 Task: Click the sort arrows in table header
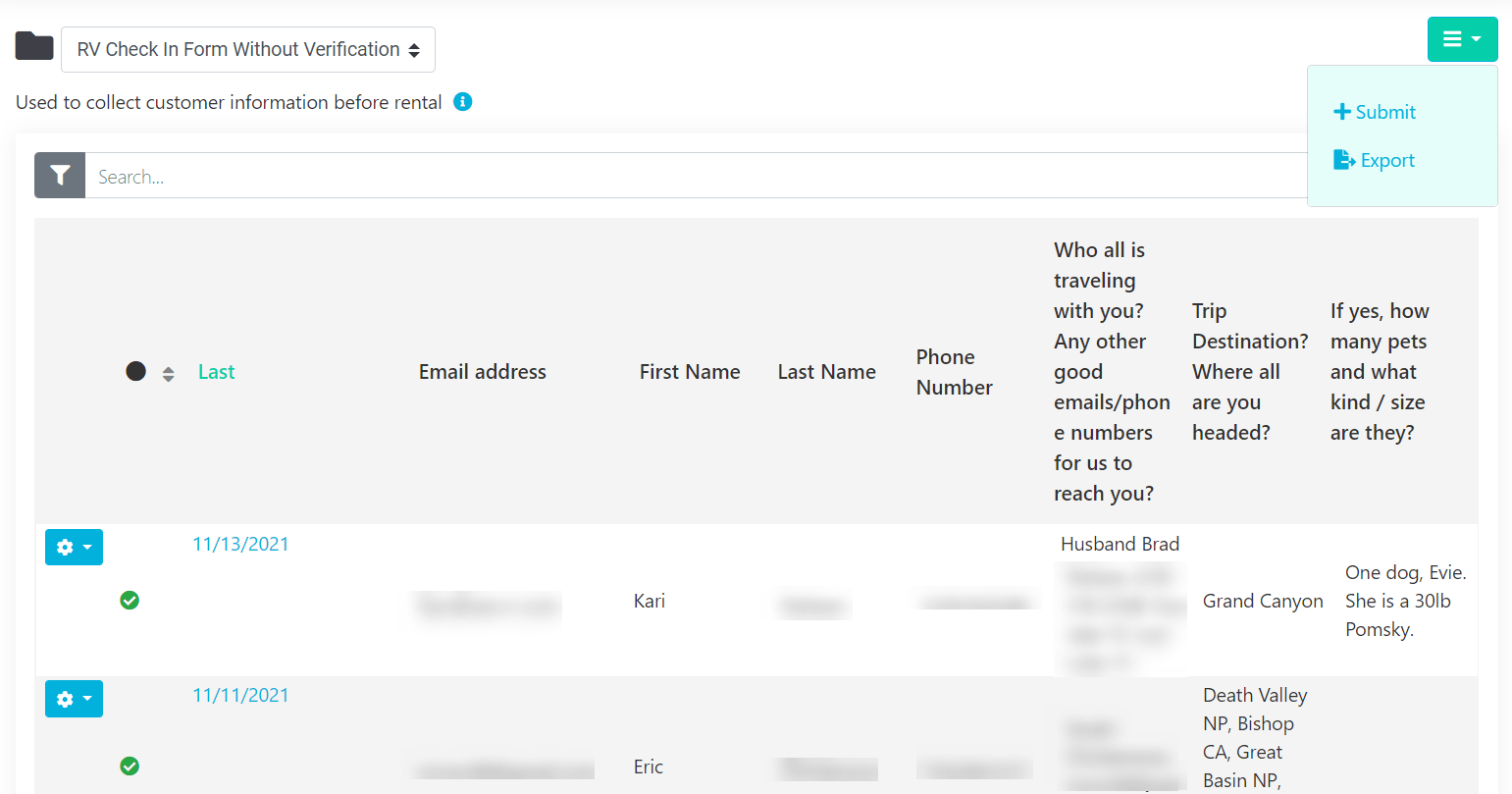169,374
